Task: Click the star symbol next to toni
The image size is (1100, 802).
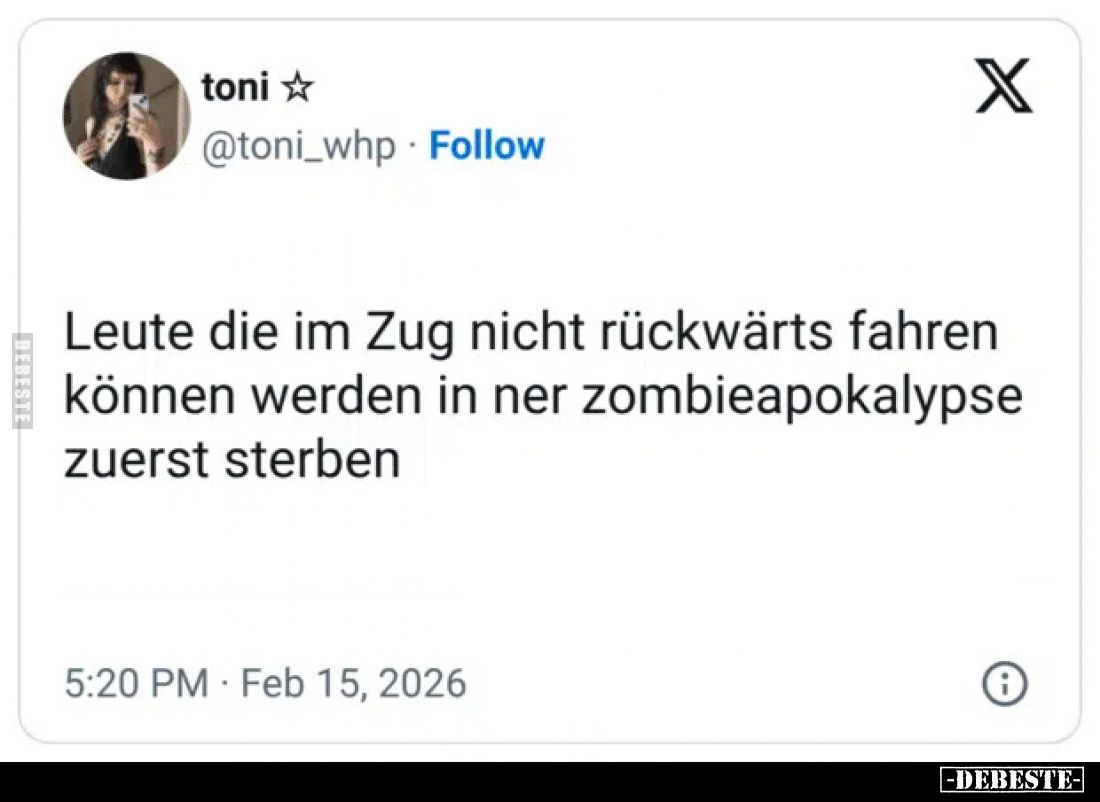Action: click(297, 88)
